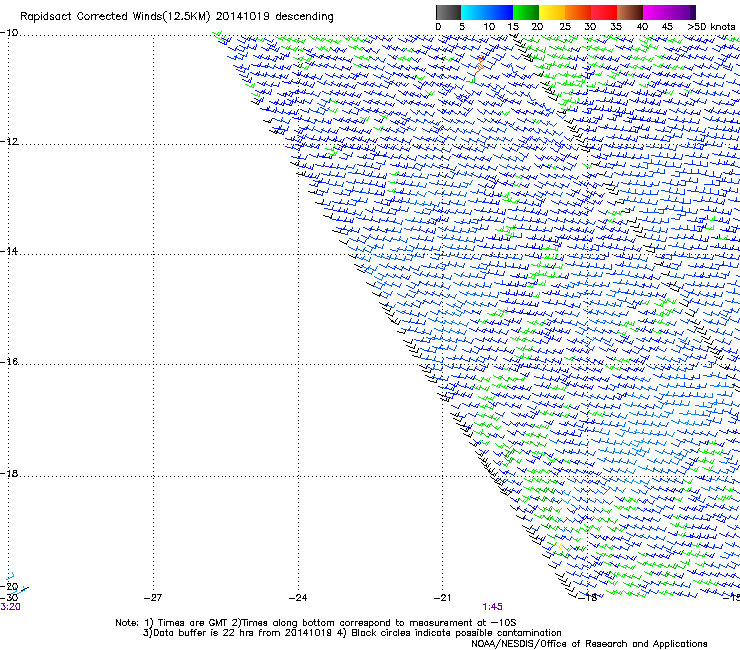Viewport: 740px width, 650px height.
Task: Click the -18 latitude axis label
Action: pyautogui.click(x=9, y=473)
